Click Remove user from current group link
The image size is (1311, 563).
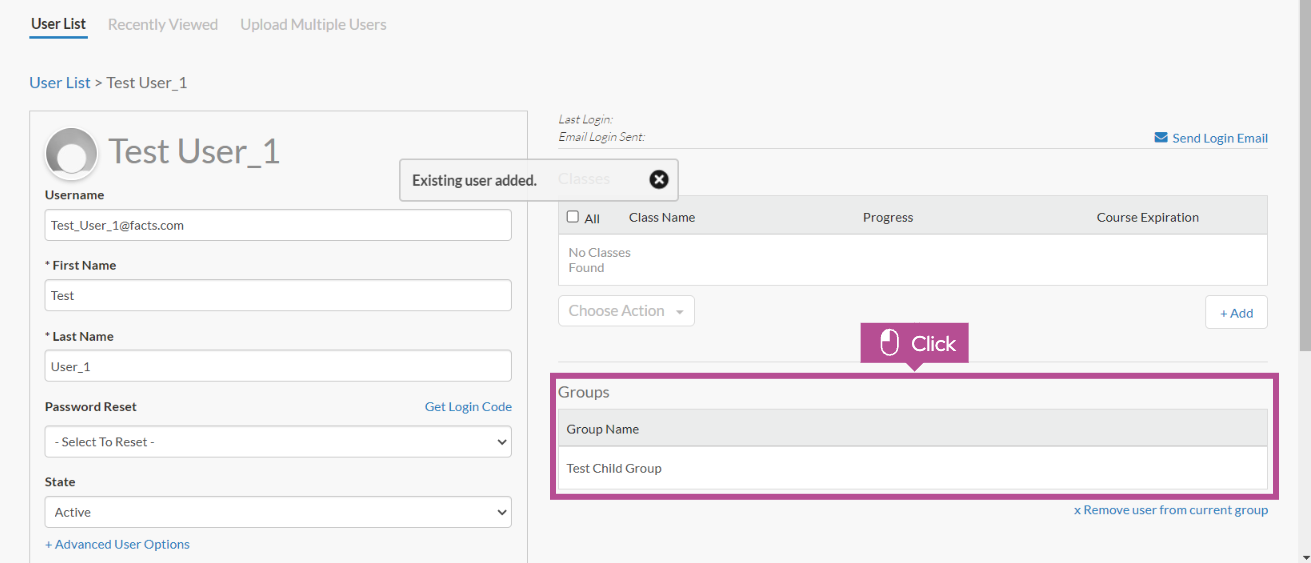(x=1171, y=510)
